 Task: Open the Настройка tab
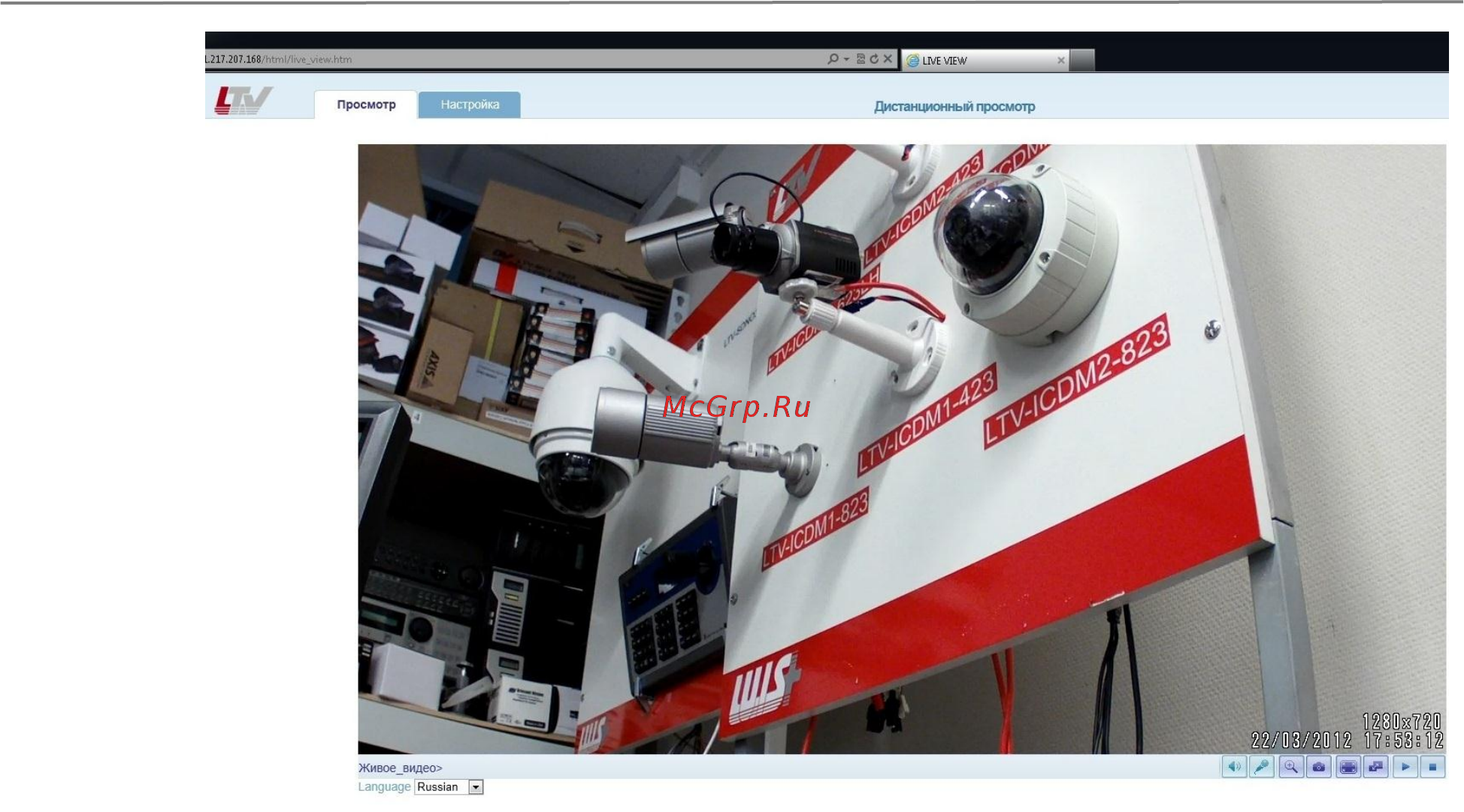coord(470,104)
